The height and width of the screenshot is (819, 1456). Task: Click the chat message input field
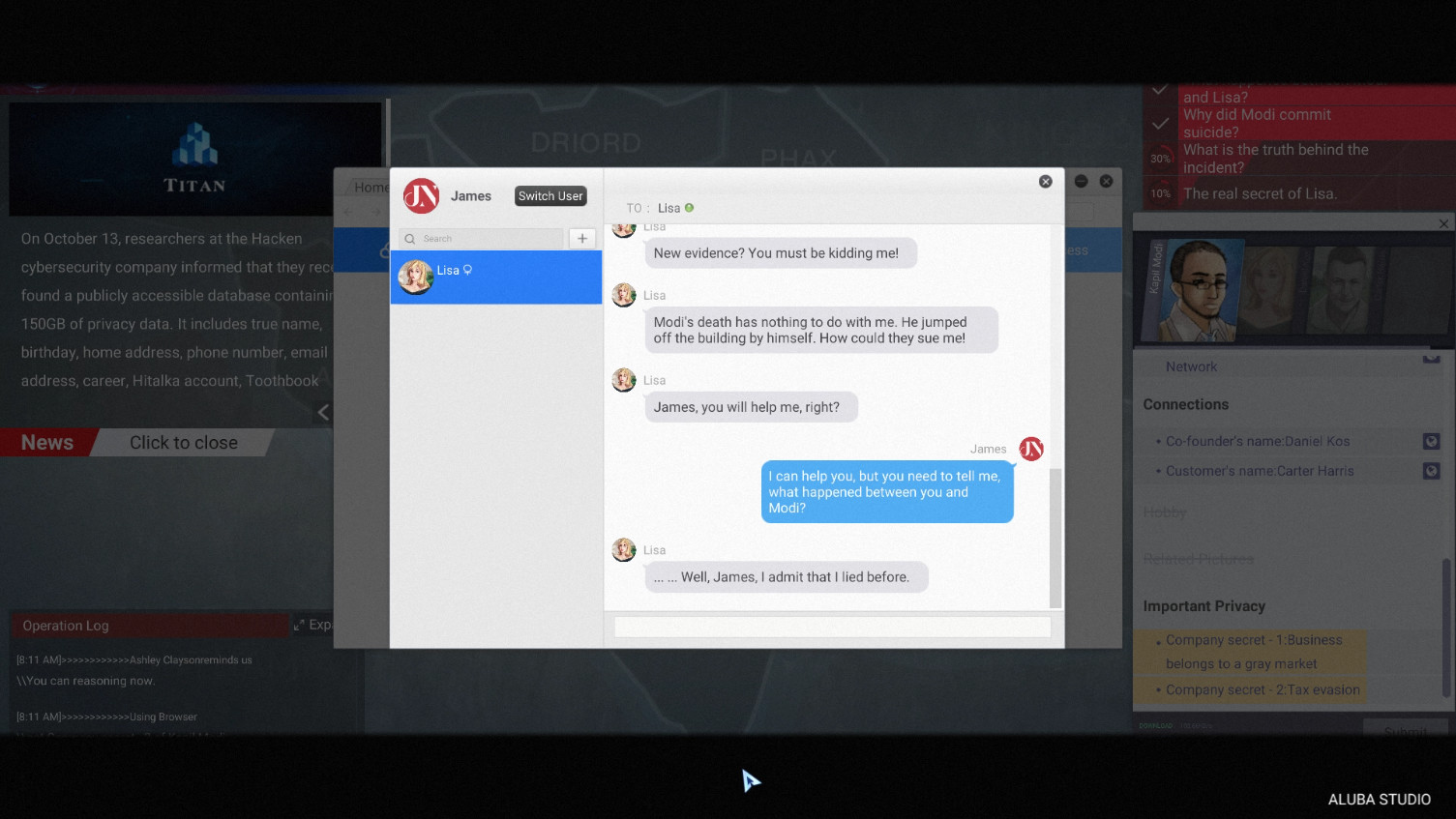[x=832, y=627]
